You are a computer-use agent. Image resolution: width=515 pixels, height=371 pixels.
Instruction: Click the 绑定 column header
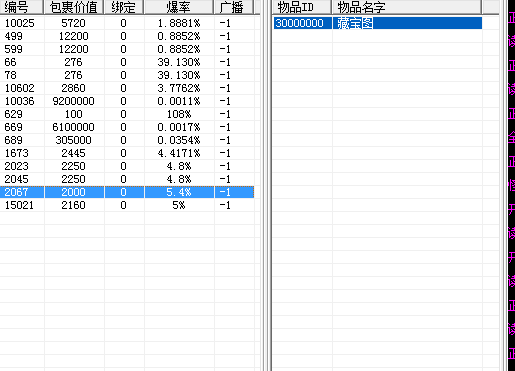point(124,7)
